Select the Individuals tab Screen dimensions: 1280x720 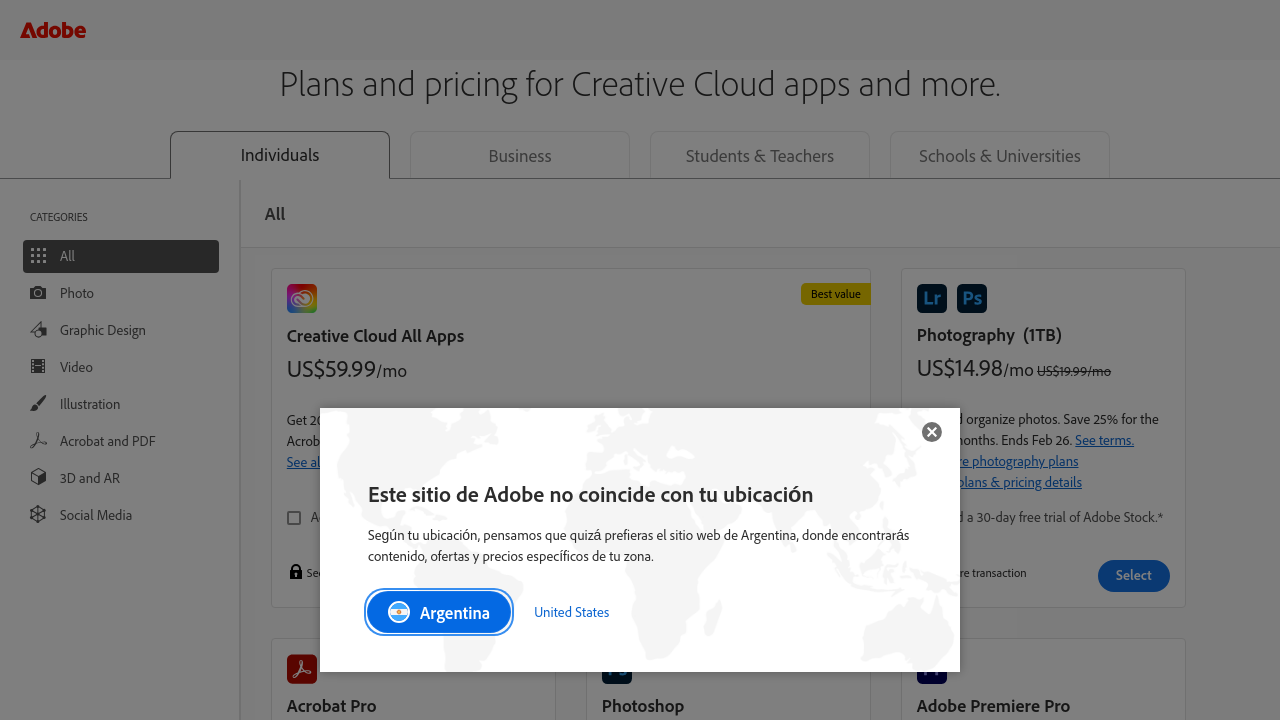point(280,156)
